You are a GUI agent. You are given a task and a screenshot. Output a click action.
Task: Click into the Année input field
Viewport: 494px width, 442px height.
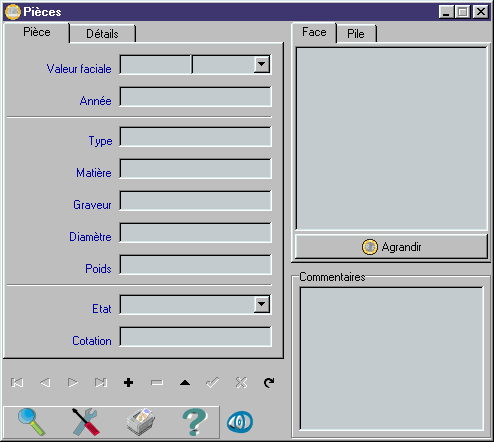tap(195, 97)
